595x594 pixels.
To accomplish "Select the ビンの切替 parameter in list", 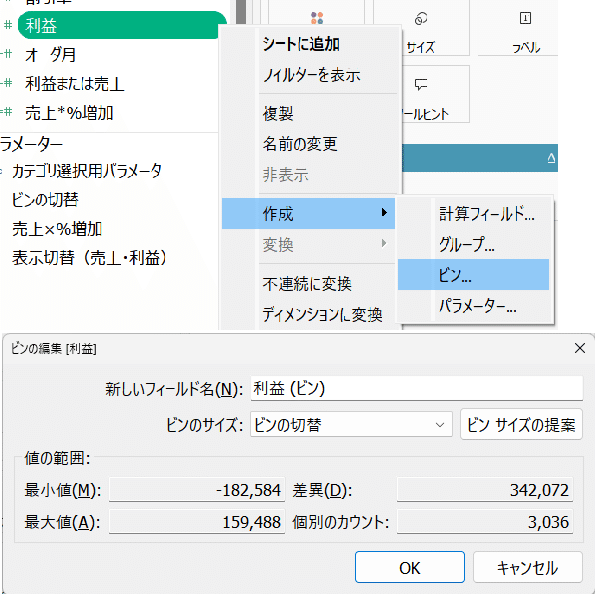I will pos(45,200).
